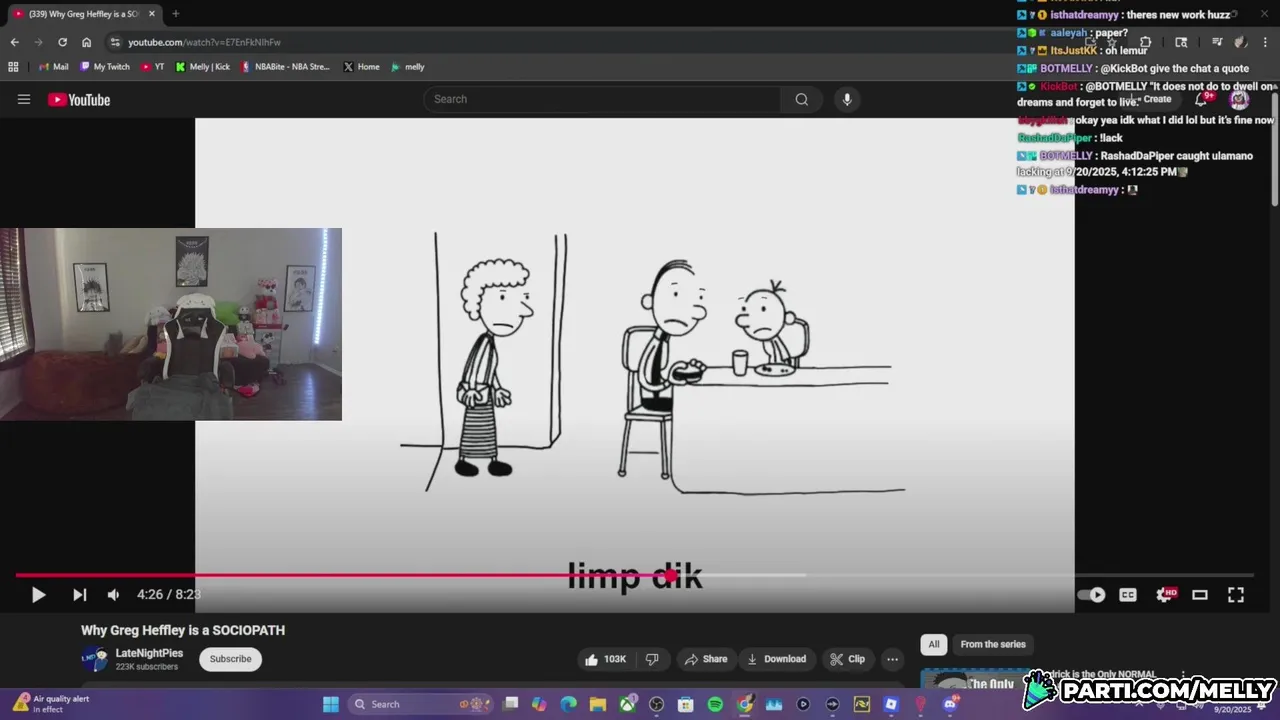1280x720 pixels.
Task: Open the LateNightPies channel name link
Action: pos(149,653)
